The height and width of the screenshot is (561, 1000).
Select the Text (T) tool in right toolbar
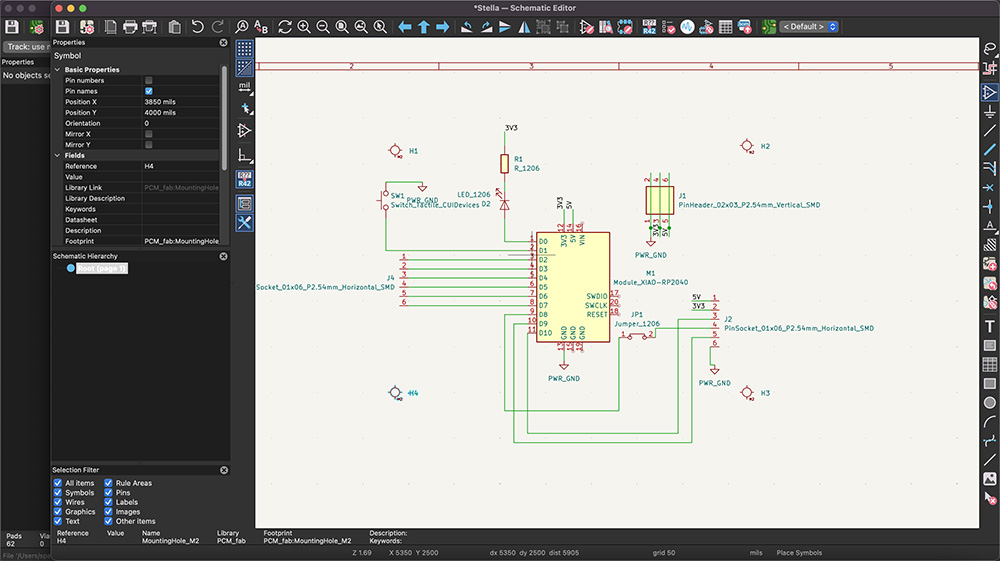[x=990, y=326]
